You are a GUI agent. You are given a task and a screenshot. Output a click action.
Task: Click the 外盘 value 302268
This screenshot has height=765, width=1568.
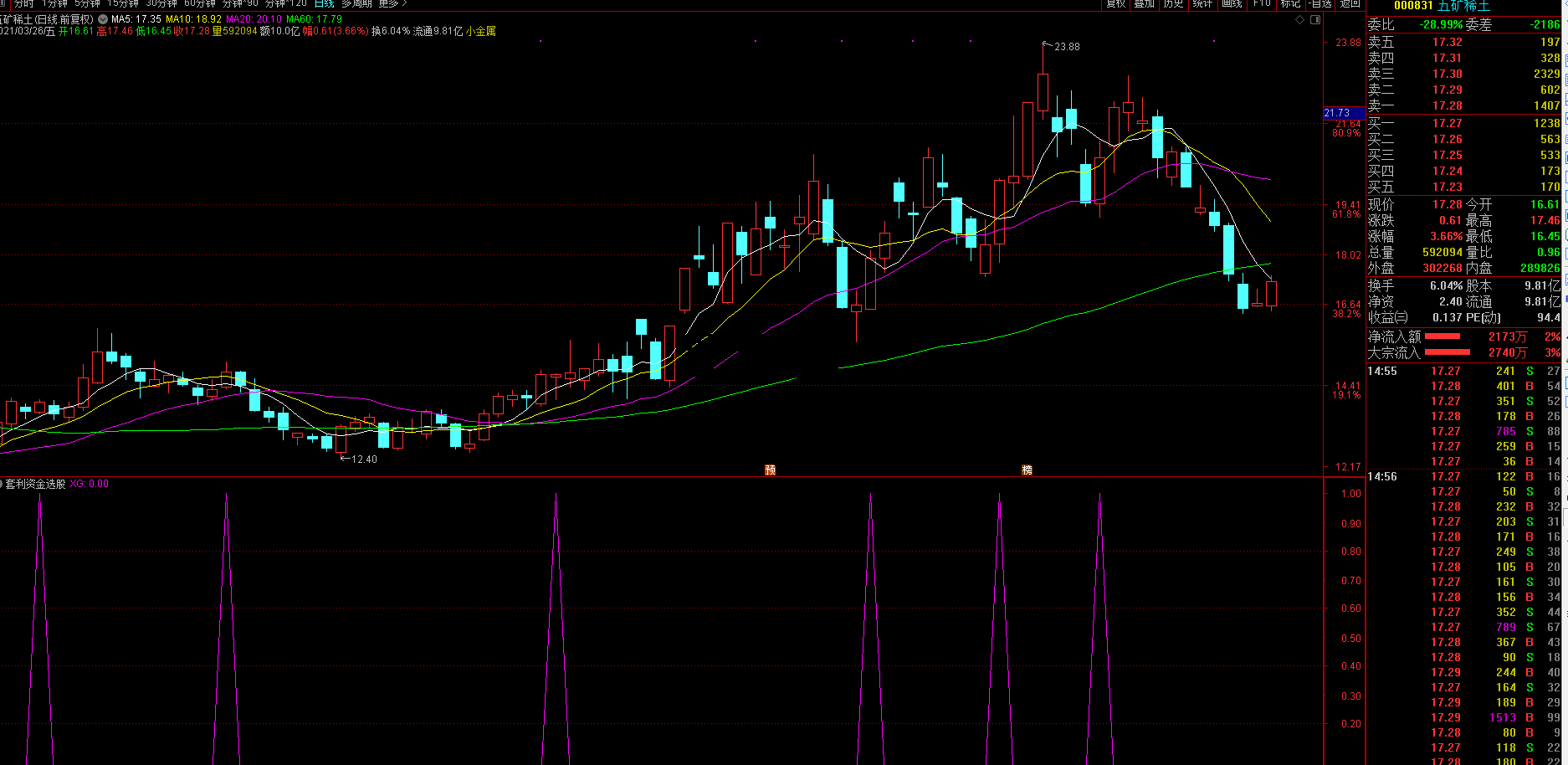1442,268
